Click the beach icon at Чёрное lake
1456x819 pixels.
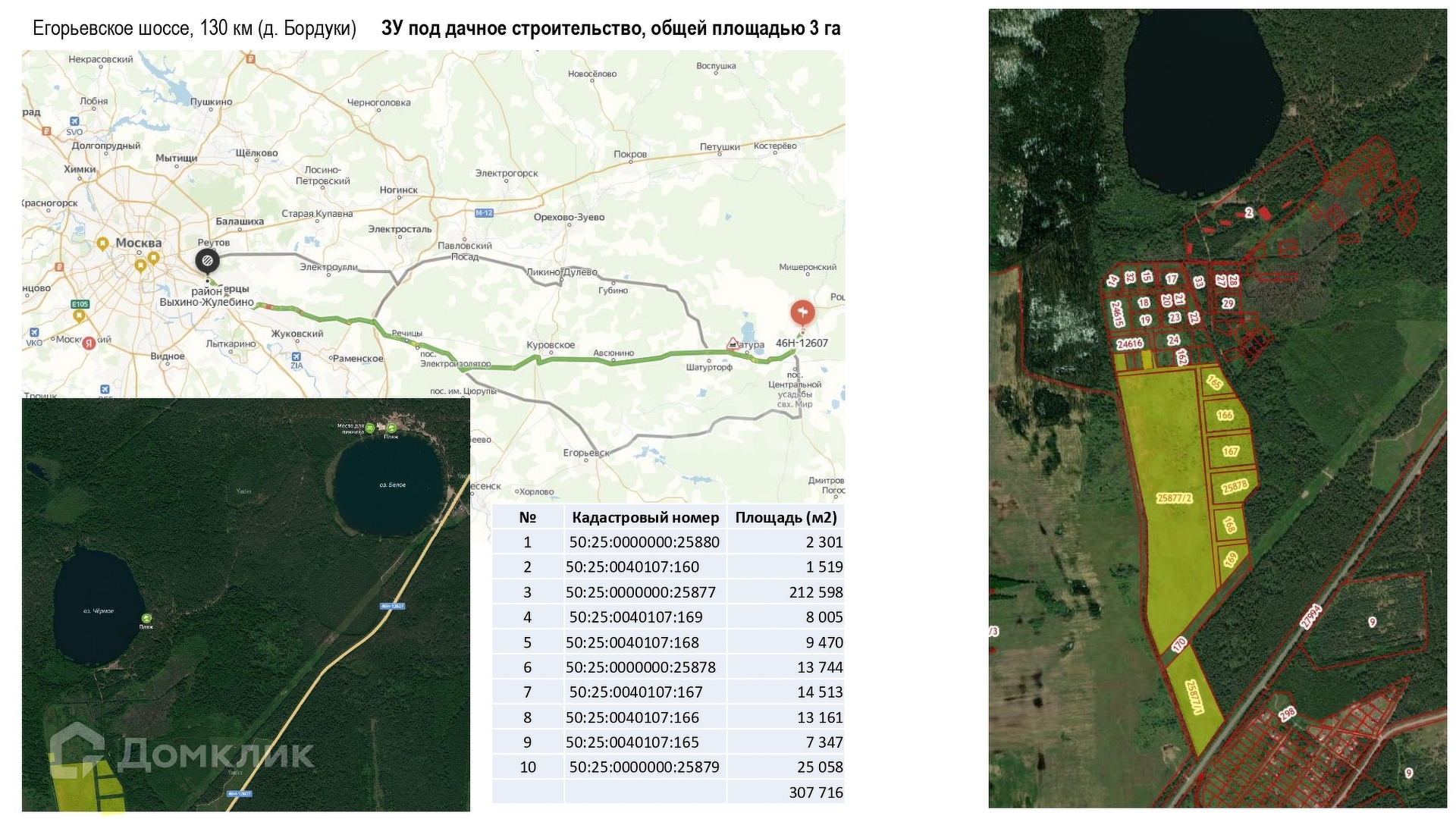tap(146, 618)
